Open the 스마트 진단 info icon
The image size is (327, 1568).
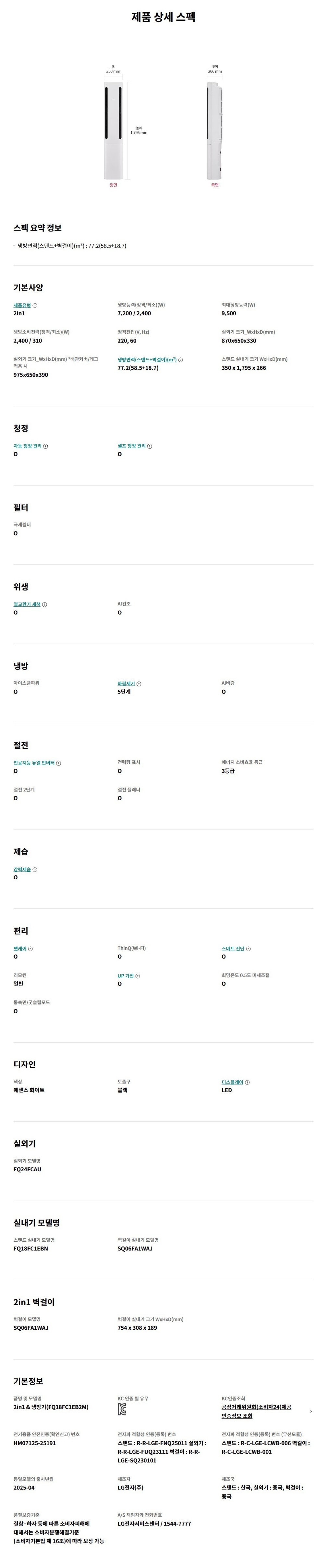click(248, 948)
